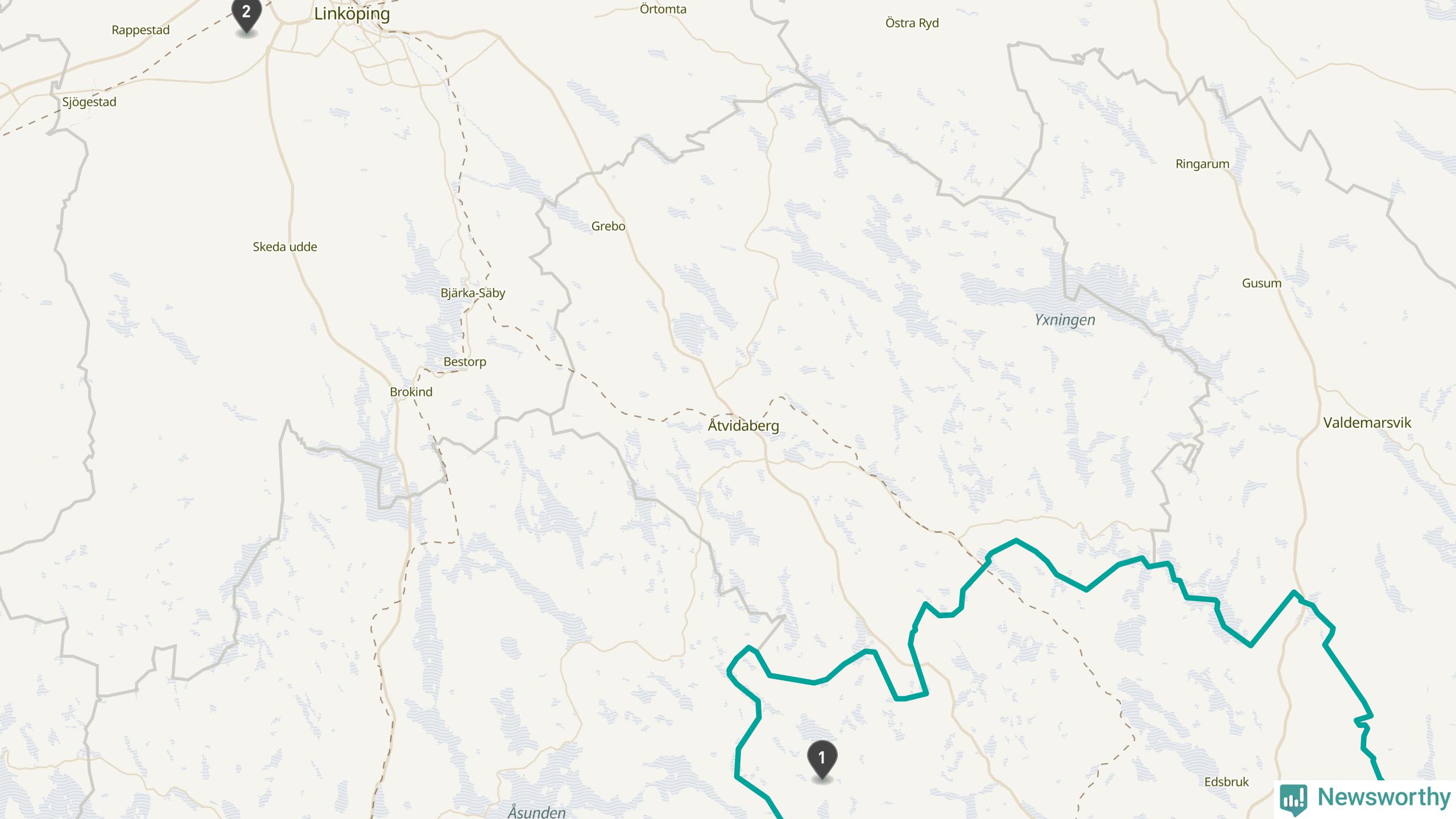Click the Sjögestad label

(x=89, y=102)
